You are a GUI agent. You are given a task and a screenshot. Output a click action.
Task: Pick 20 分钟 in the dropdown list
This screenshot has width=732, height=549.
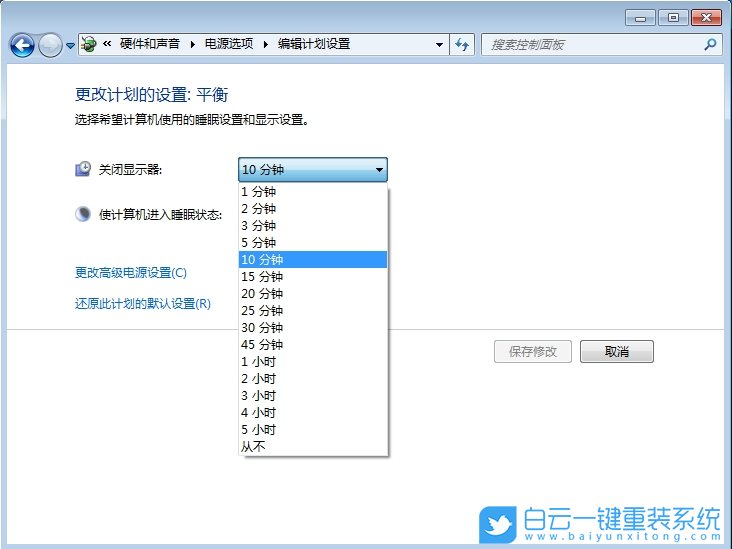pyautogui.click(x=313, y=294)
